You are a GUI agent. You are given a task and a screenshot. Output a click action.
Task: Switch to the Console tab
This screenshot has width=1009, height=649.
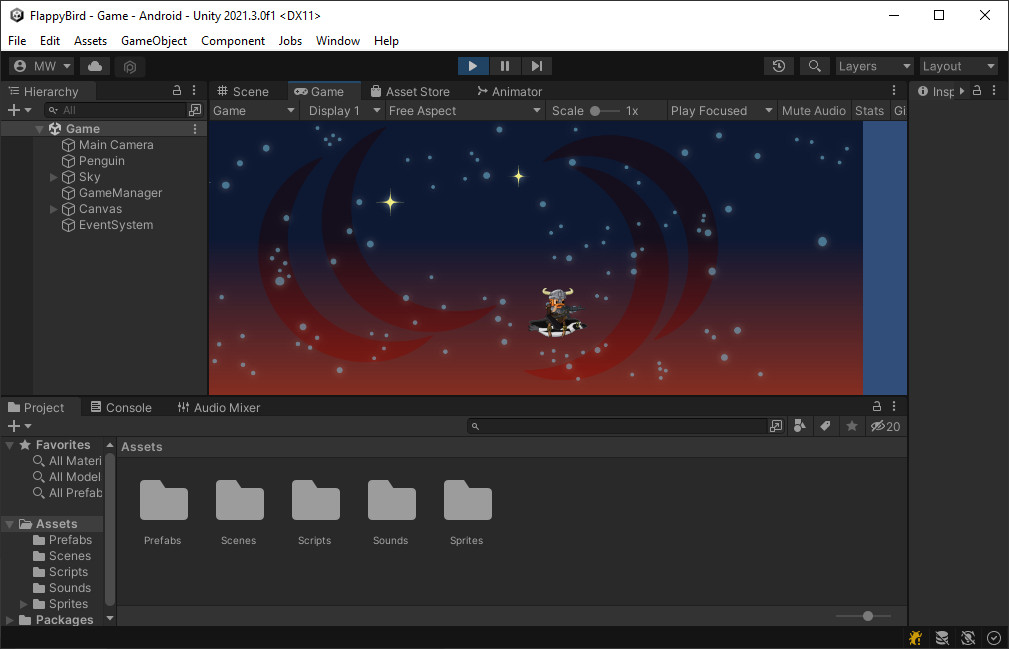coord(121,407)
